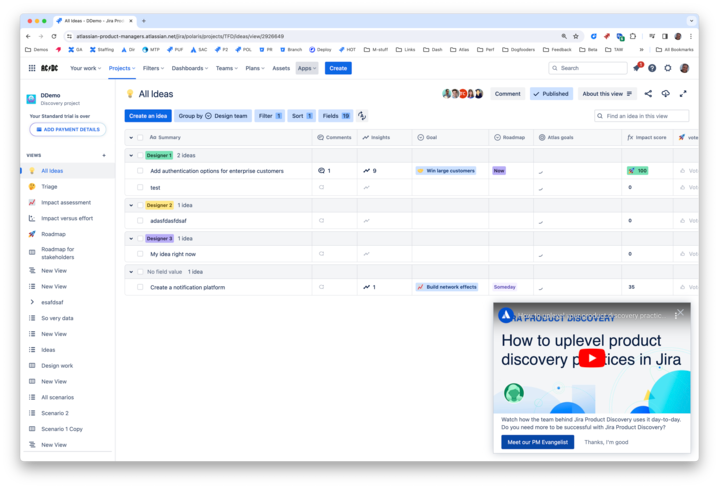Viewport: 719px width, 488px height.
Task: Select the My idea right now checkbox
Action: tap(140, 254)
